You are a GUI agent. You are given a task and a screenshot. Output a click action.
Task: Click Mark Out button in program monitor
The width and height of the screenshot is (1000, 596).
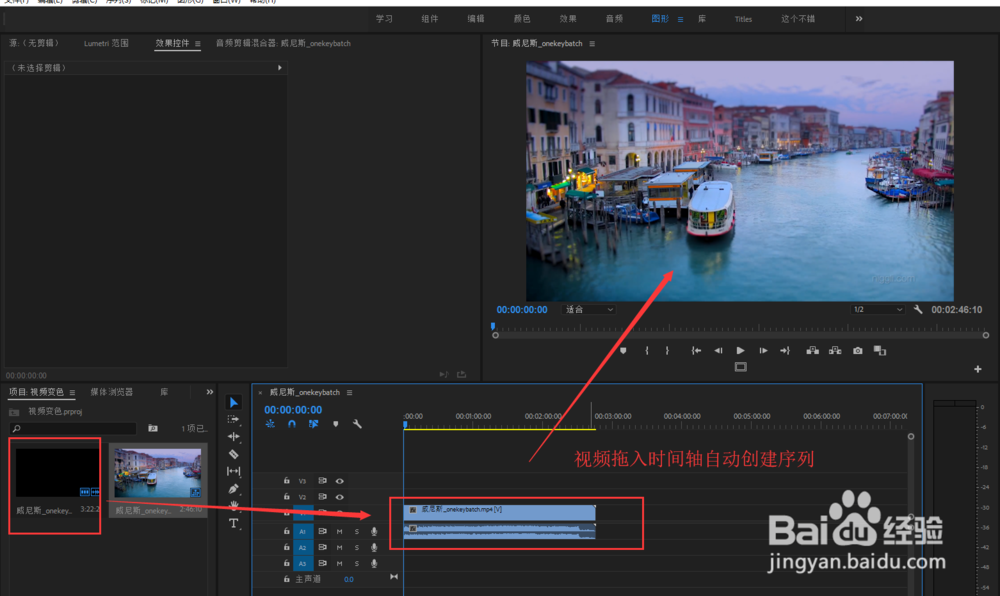[667, 351]
